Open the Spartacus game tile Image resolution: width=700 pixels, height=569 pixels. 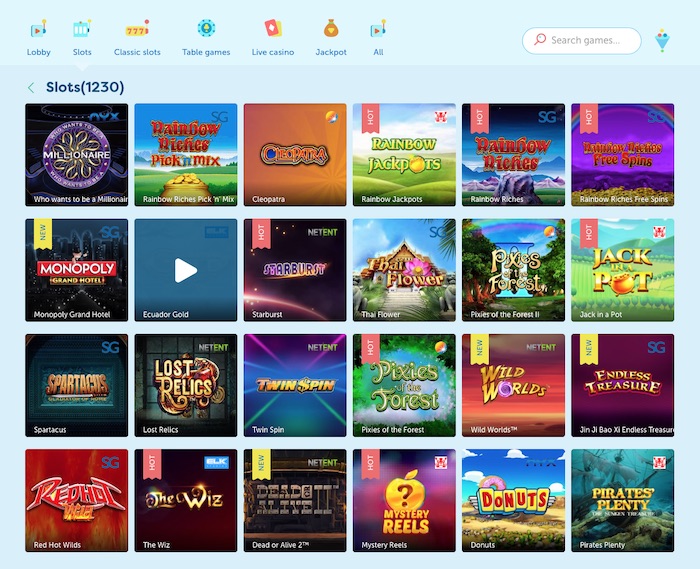77,385
